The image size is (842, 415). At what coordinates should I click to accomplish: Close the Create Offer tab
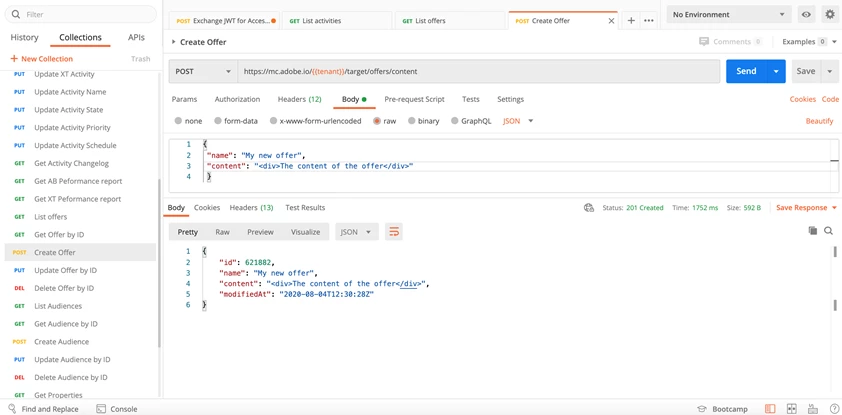(x=611, y=21)
